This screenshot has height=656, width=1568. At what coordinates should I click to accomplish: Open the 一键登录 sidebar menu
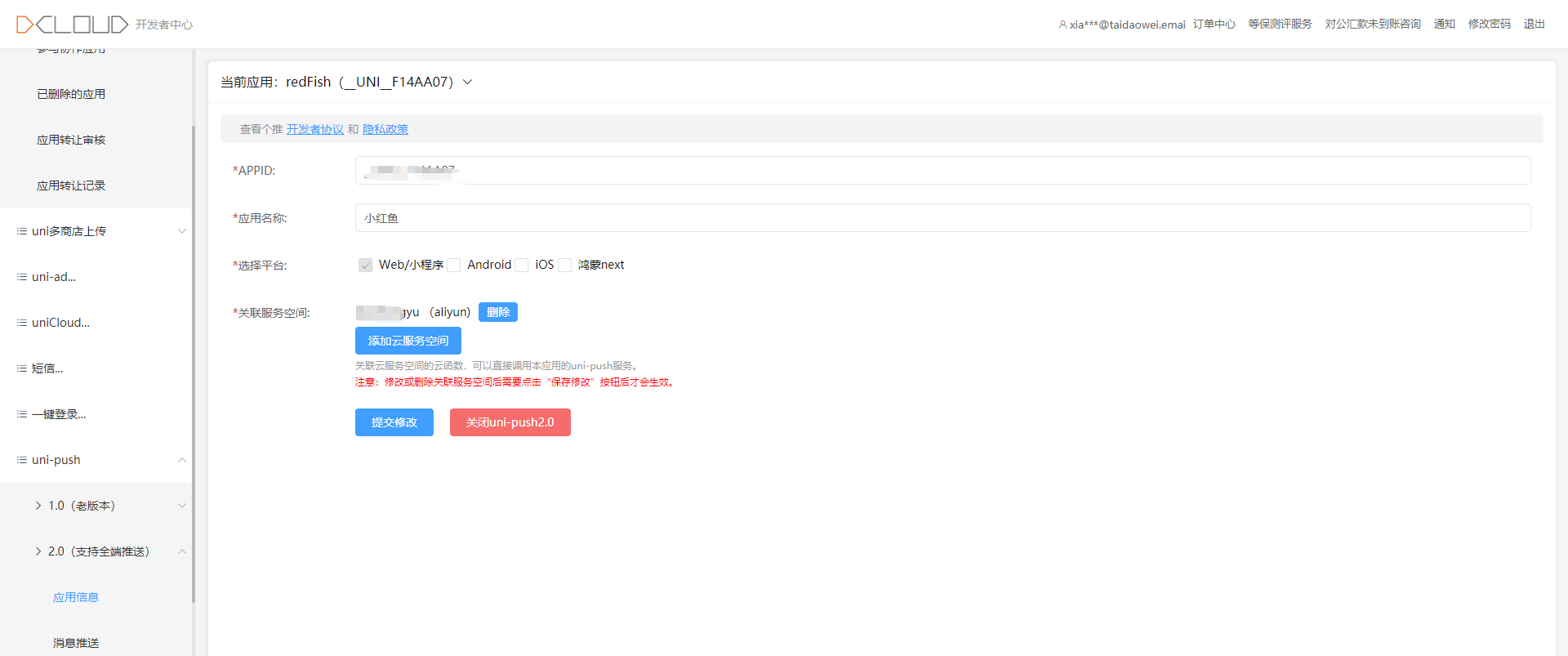tap(59, 414)
